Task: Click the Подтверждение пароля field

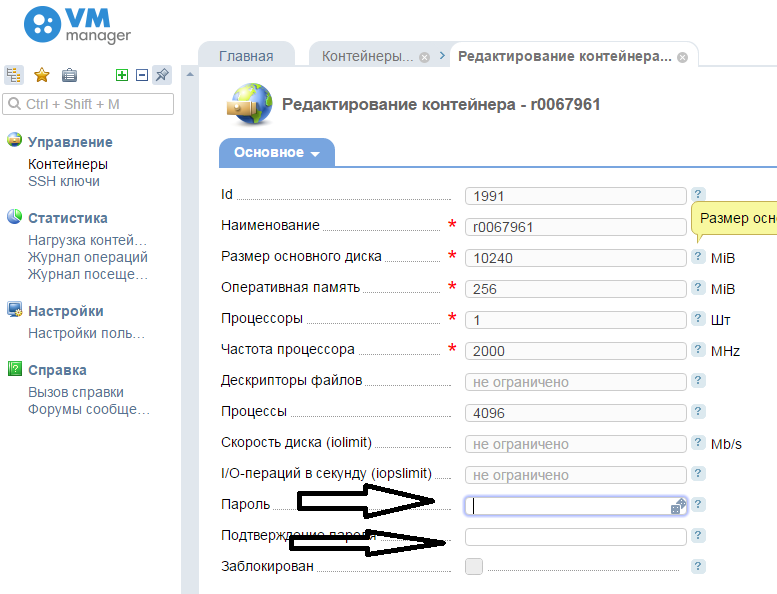Action: (576, 537)
